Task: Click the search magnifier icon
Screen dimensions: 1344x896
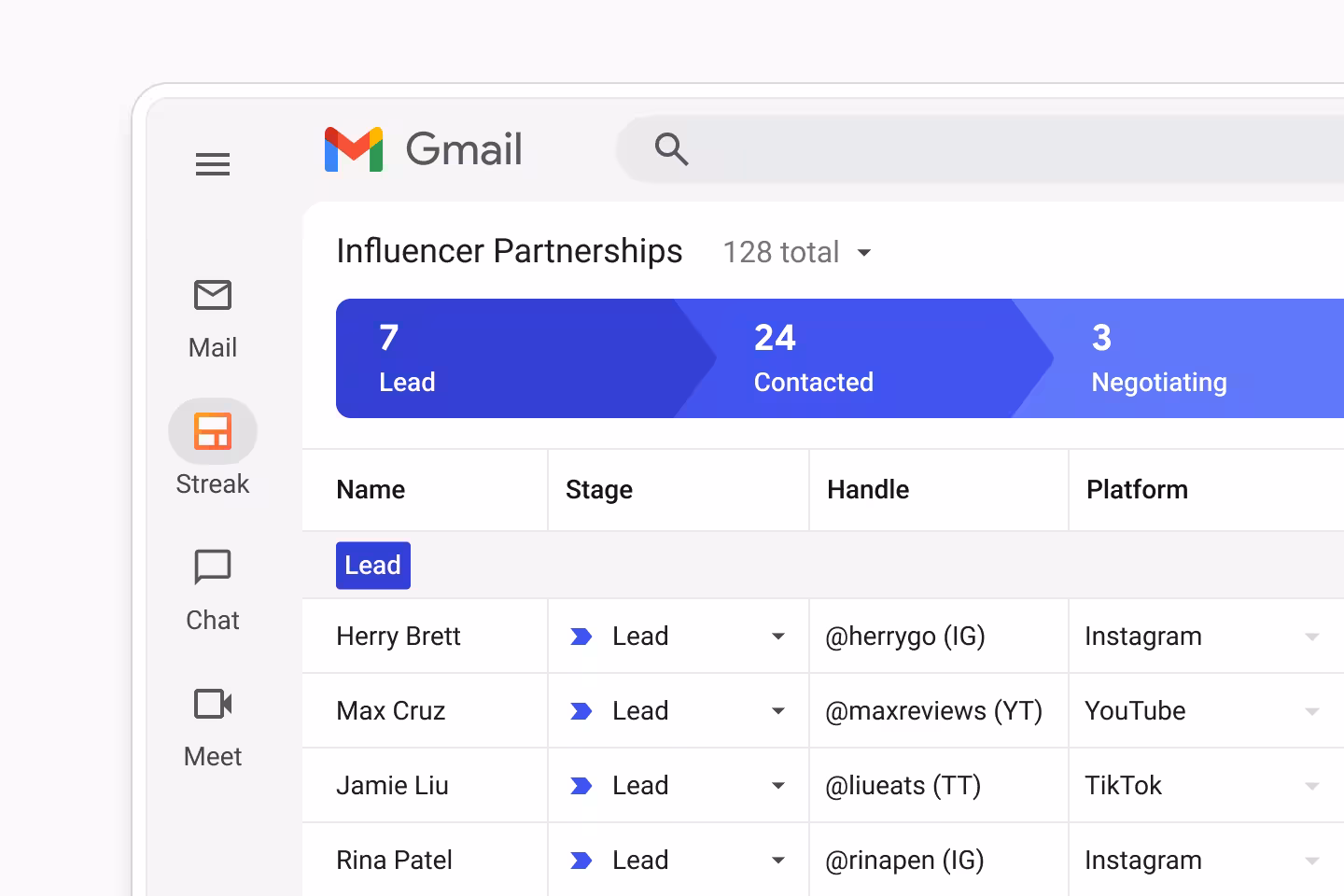Action: click(671, 149)
